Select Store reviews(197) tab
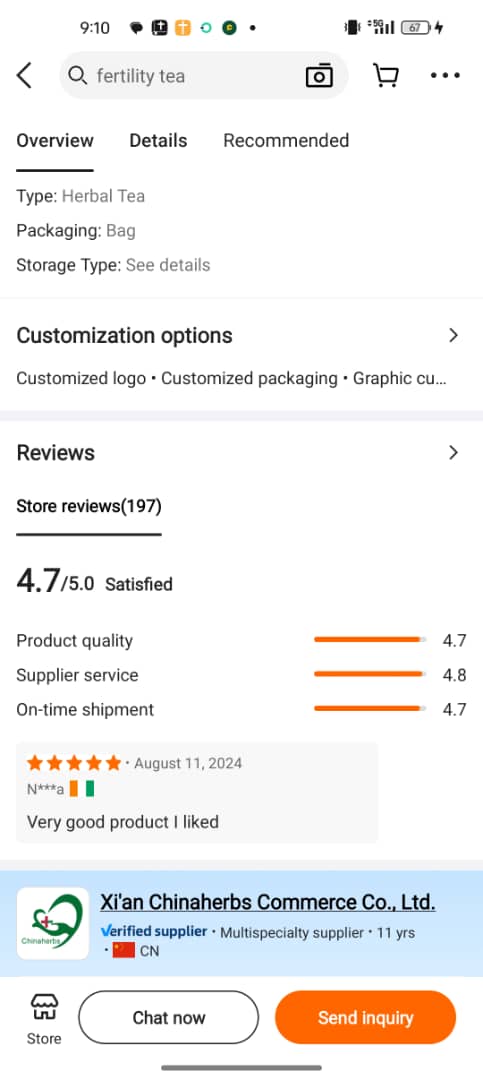Image resolution: width=483 pixels, height=1080 pixels. pyautogui.click(x=89, y=507)
